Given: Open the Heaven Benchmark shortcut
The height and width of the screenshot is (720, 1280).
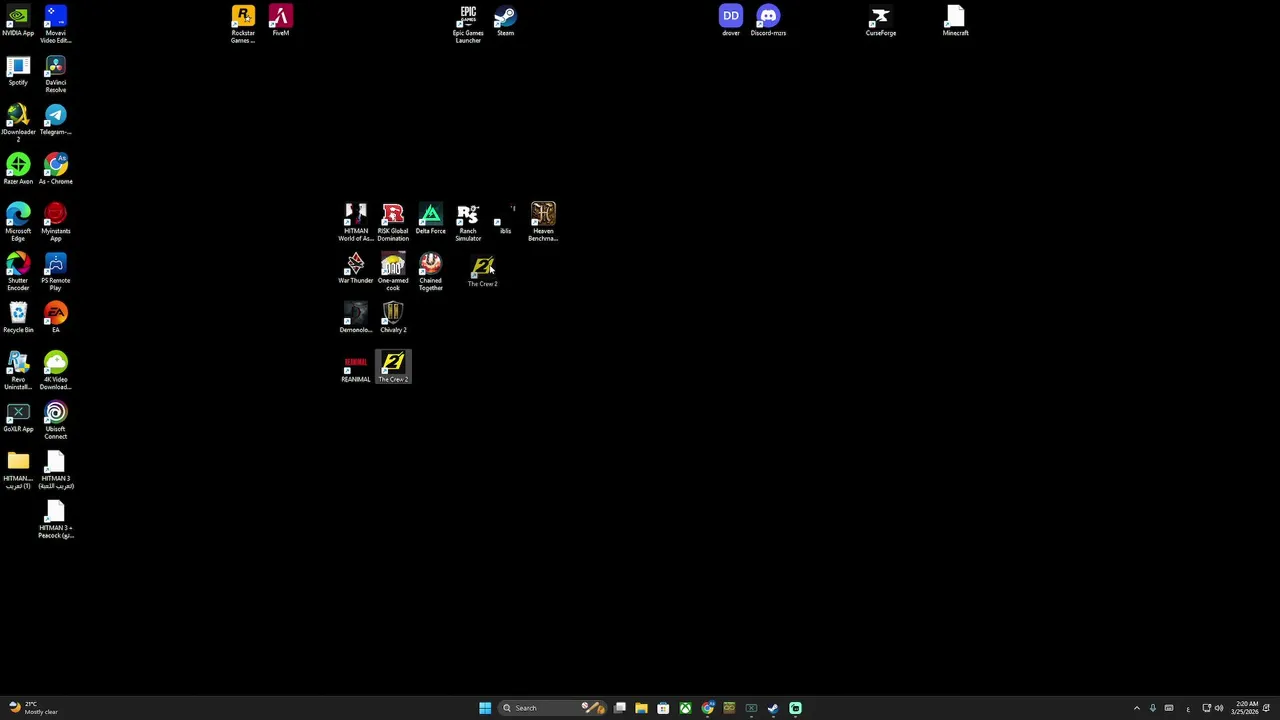Looking at the screenshot, I should tap(543, 222).
